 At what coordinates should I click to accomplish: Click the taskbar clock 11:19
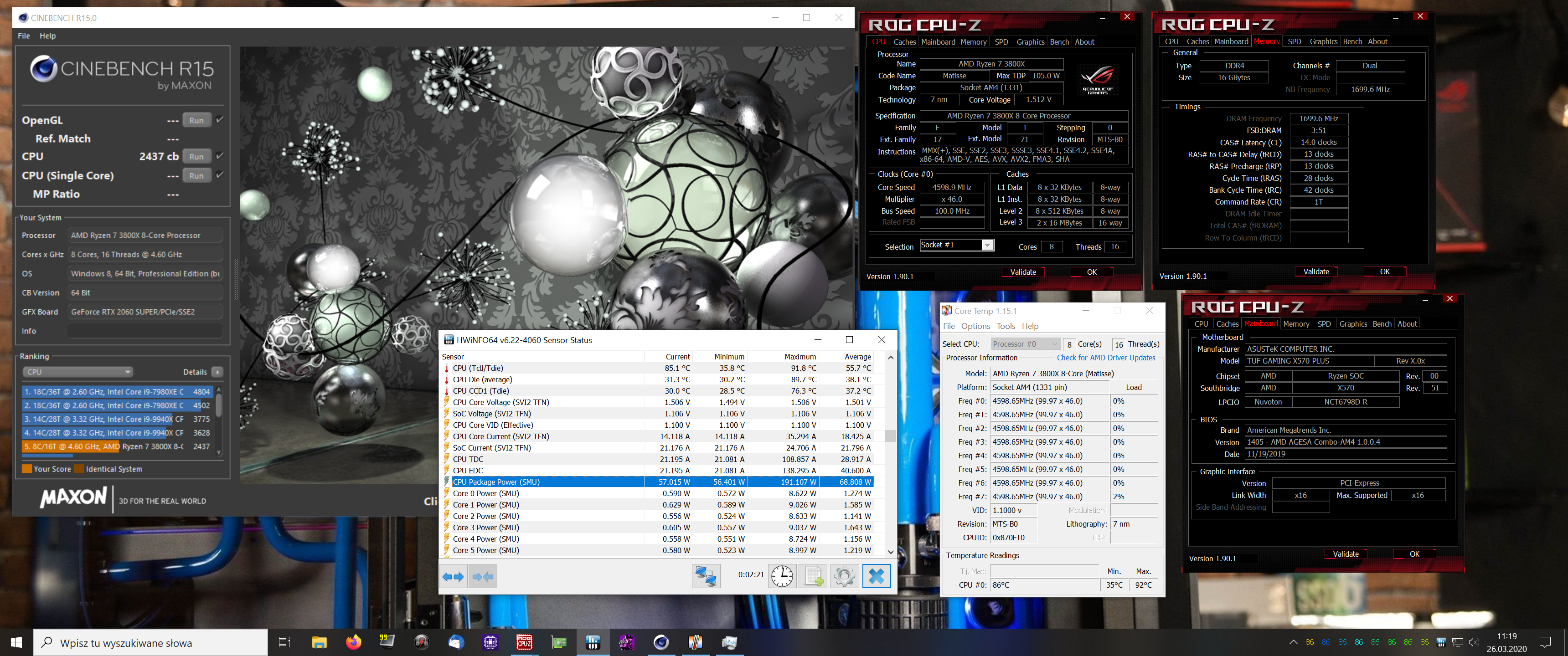tap(1506, 636)
